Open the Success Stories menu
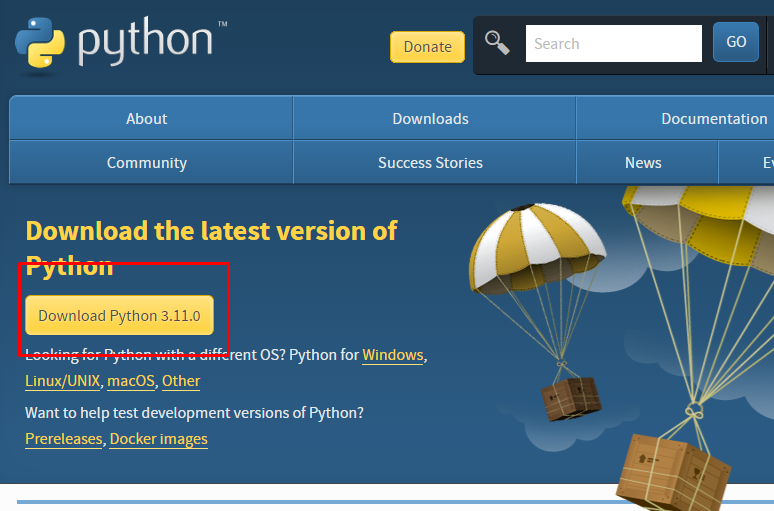Image resolution: width=774 pixels, height=511 pixels. (x=434, y=162)
